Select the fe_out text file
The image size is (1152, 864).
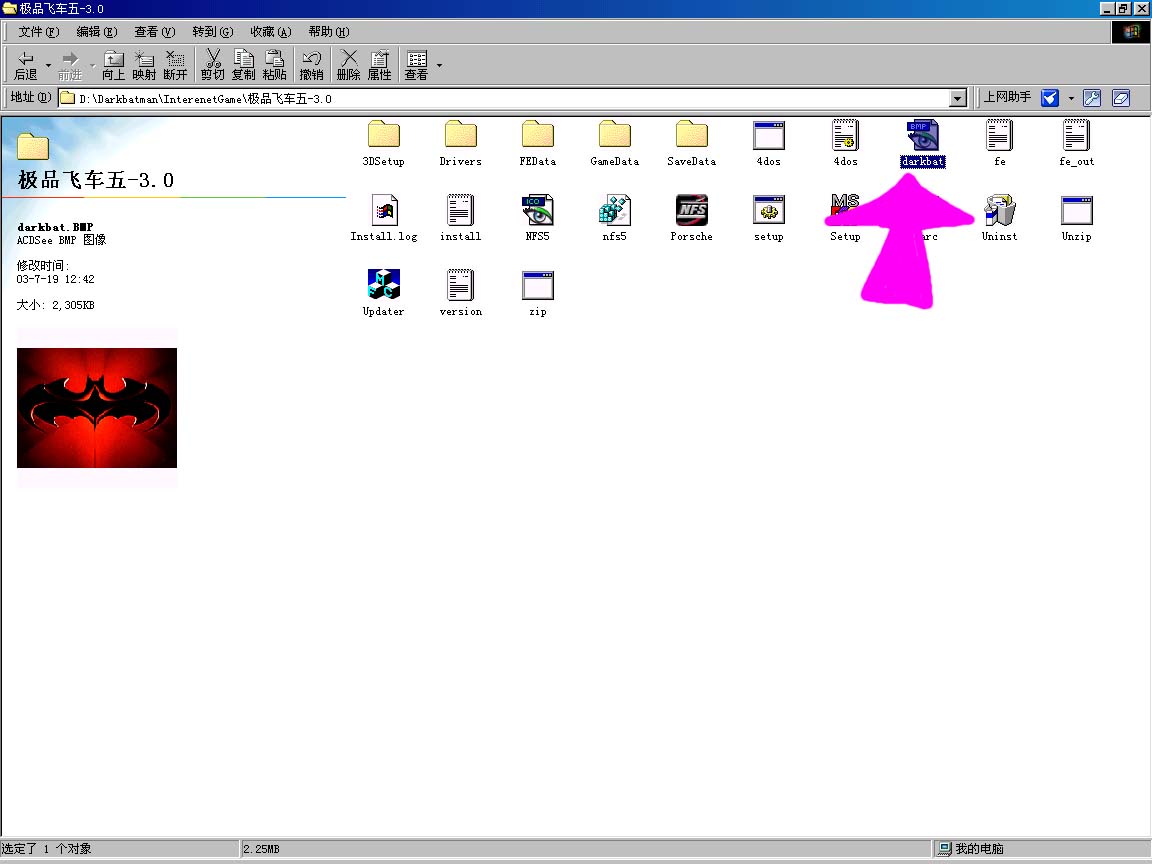(x=1076, y=143)
